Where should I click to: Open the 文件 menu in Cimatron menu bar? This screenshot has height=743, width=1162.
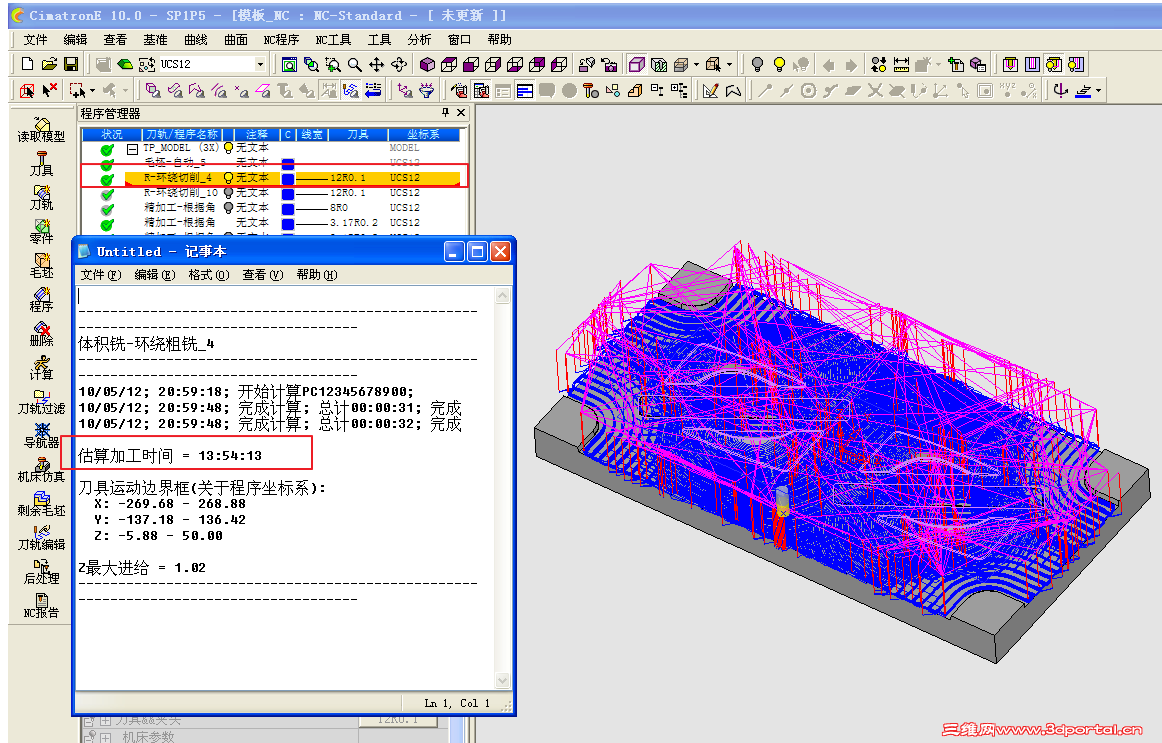point(35,40)
